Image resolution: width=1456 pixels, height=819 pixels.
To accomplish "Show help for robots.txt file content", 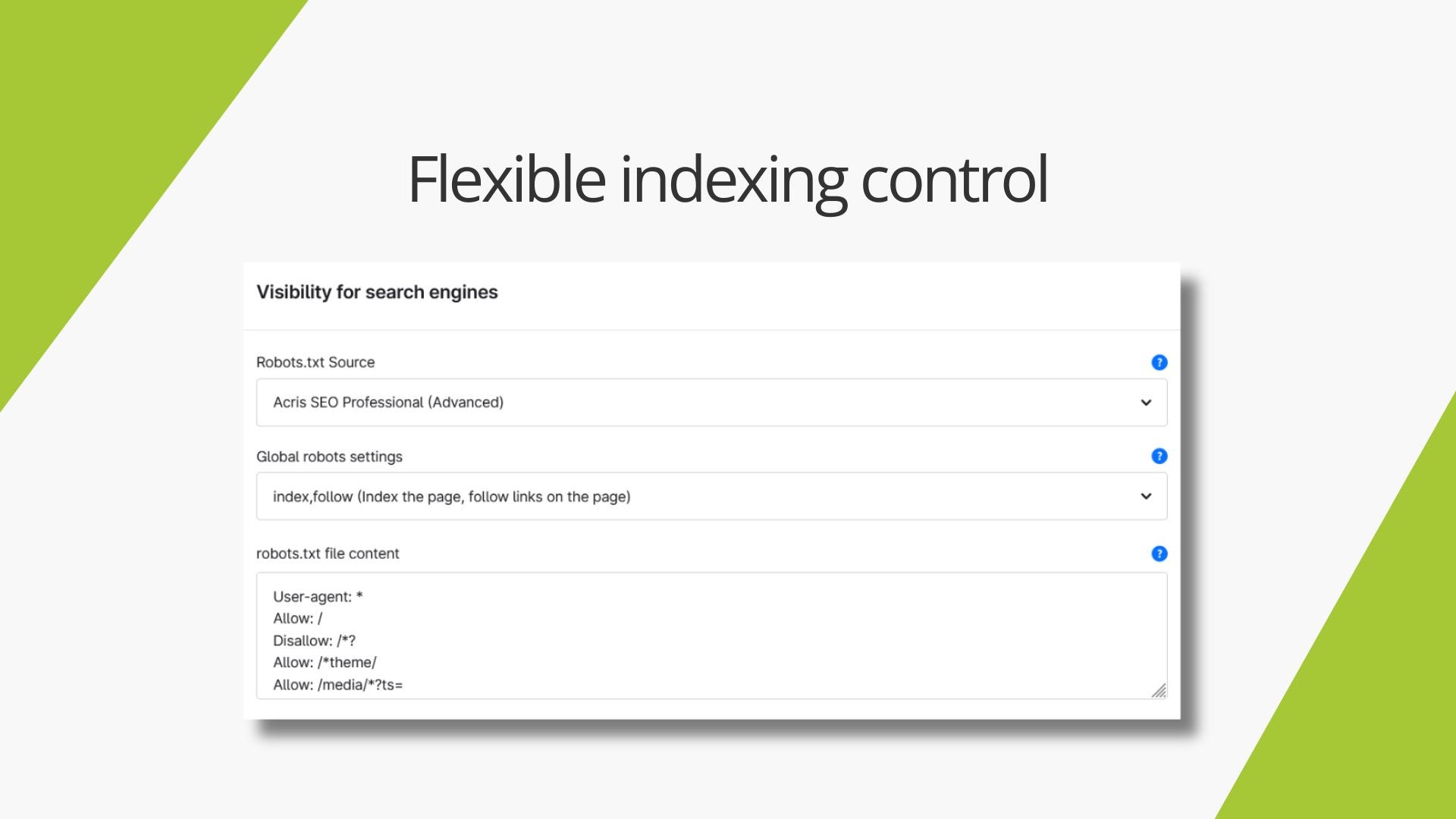I will [x=1159, y=554].
